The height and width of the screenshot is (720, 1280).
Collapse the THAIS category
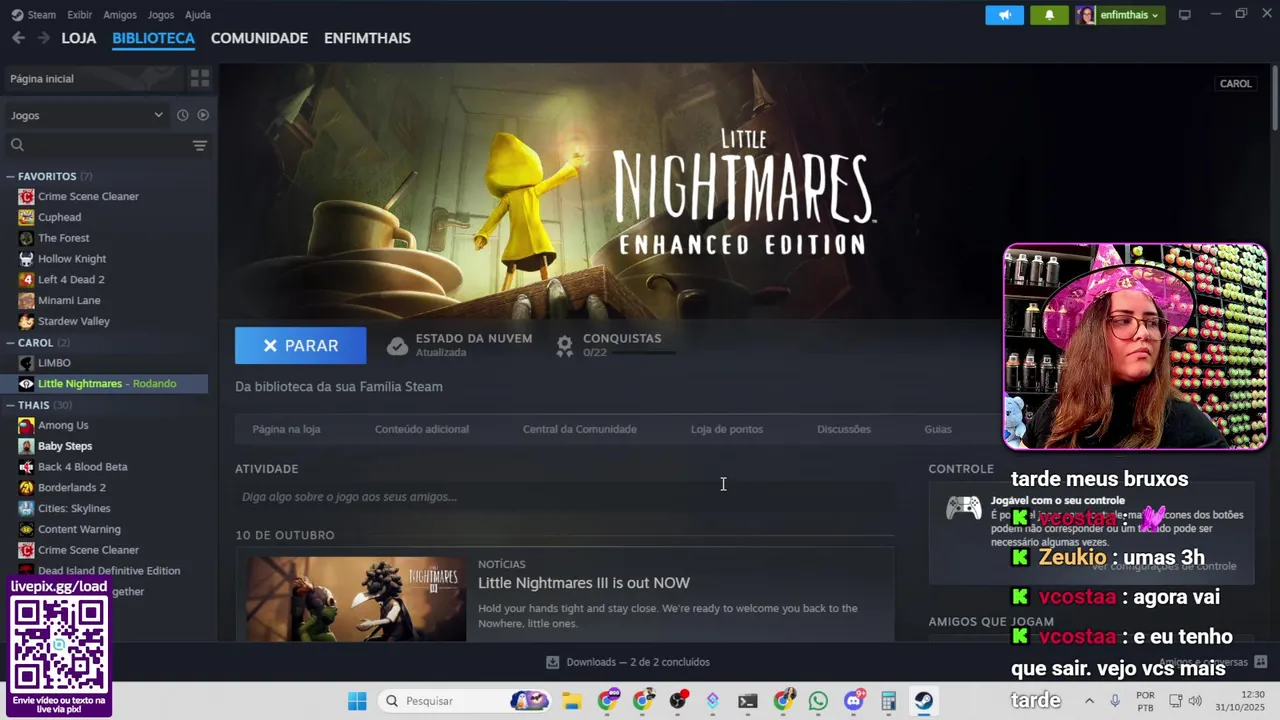[x=10, y=405]
